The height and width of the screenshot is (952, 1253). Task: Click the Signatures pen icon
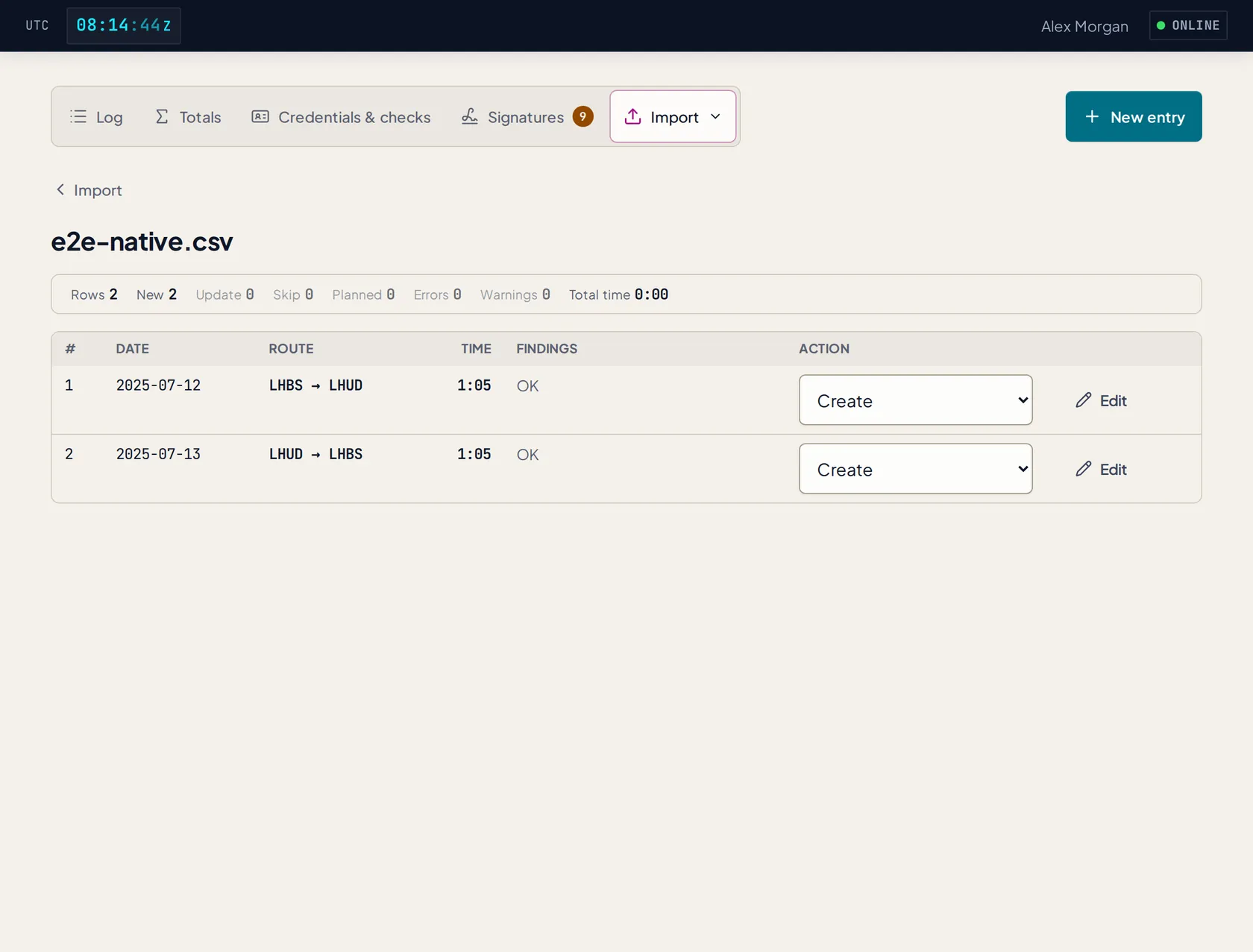tap(469, 116)
